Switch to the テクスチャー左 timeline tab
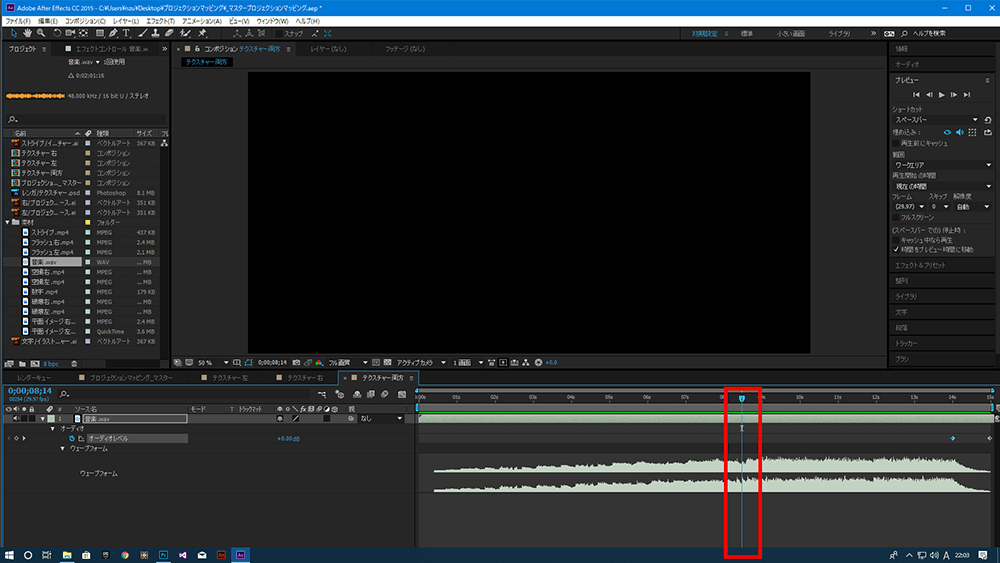The width and height of the screenshot is (1000, 563). pos(224,379)
